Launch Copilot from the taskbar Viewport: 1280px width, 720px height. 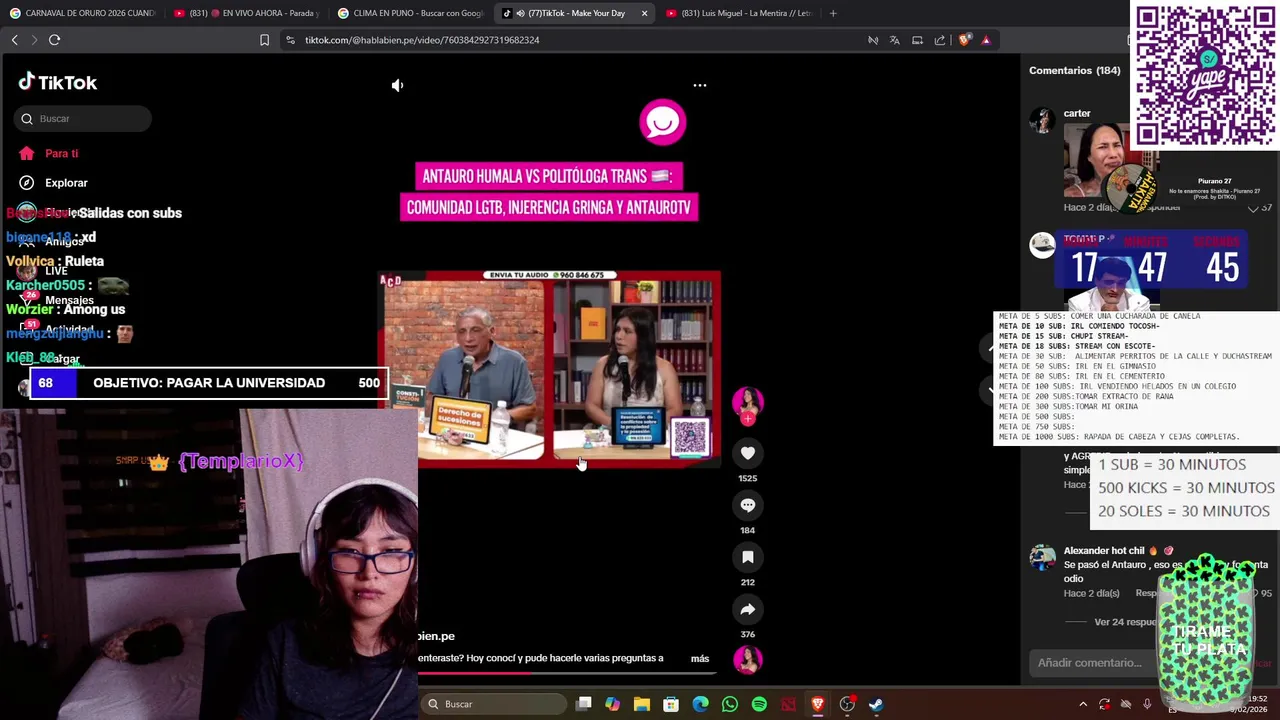pyautogui.click(x=612, y=704)
